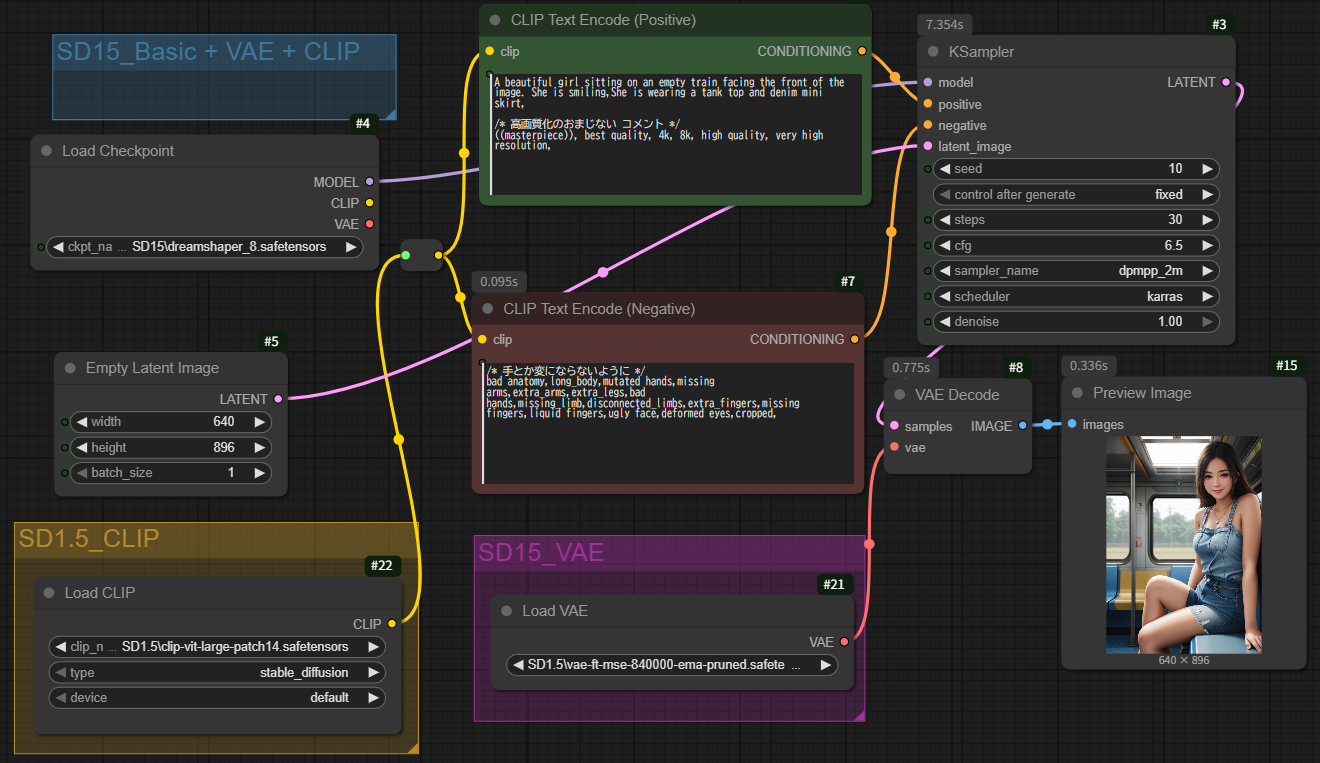Click the denoise 1.00 slider field
Screen dimensions: 1320x763
(x=1076, y=322)
